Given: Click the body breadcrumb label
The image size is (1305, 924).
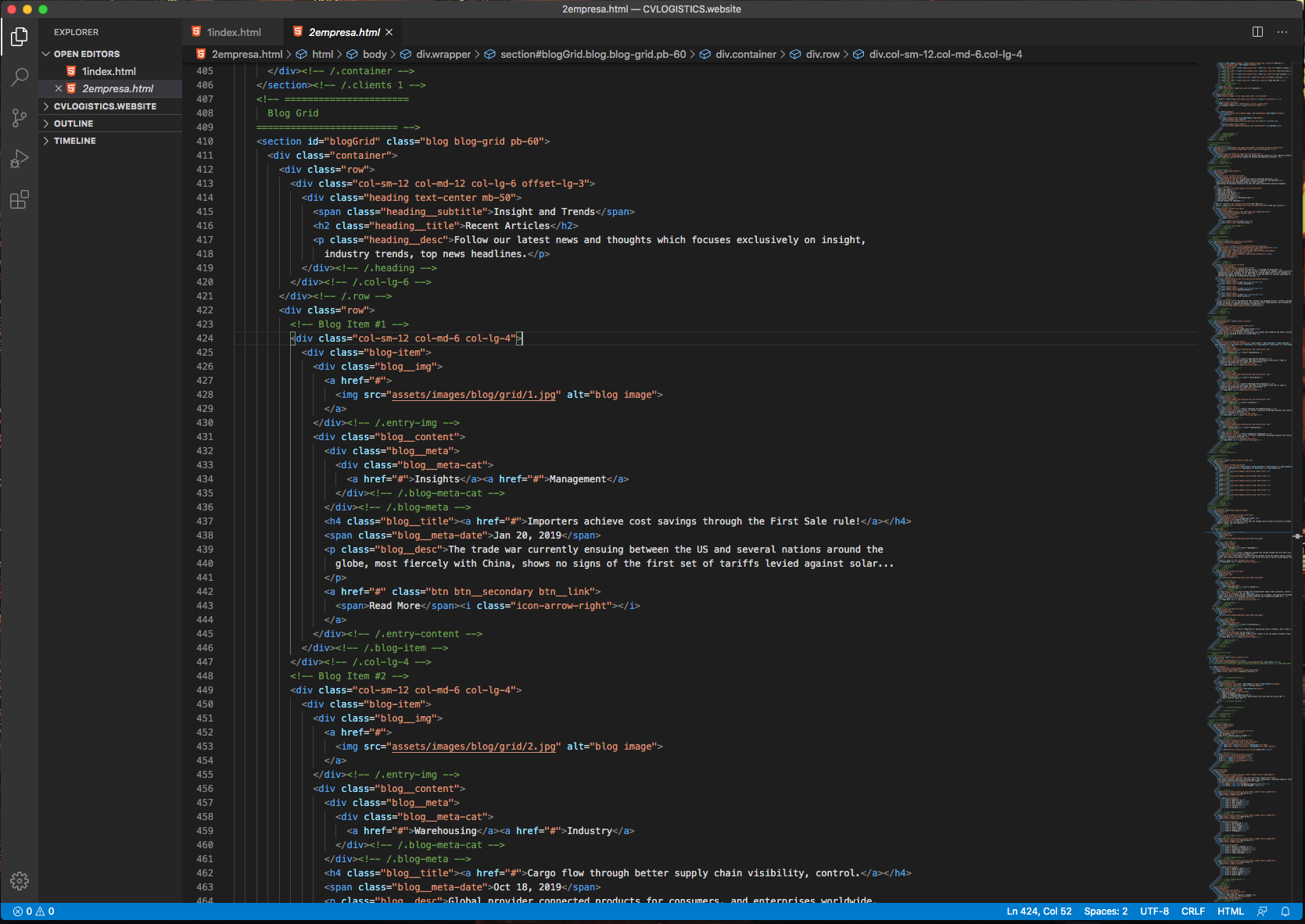Looking at the screenshot, I should tap(375, 54).
